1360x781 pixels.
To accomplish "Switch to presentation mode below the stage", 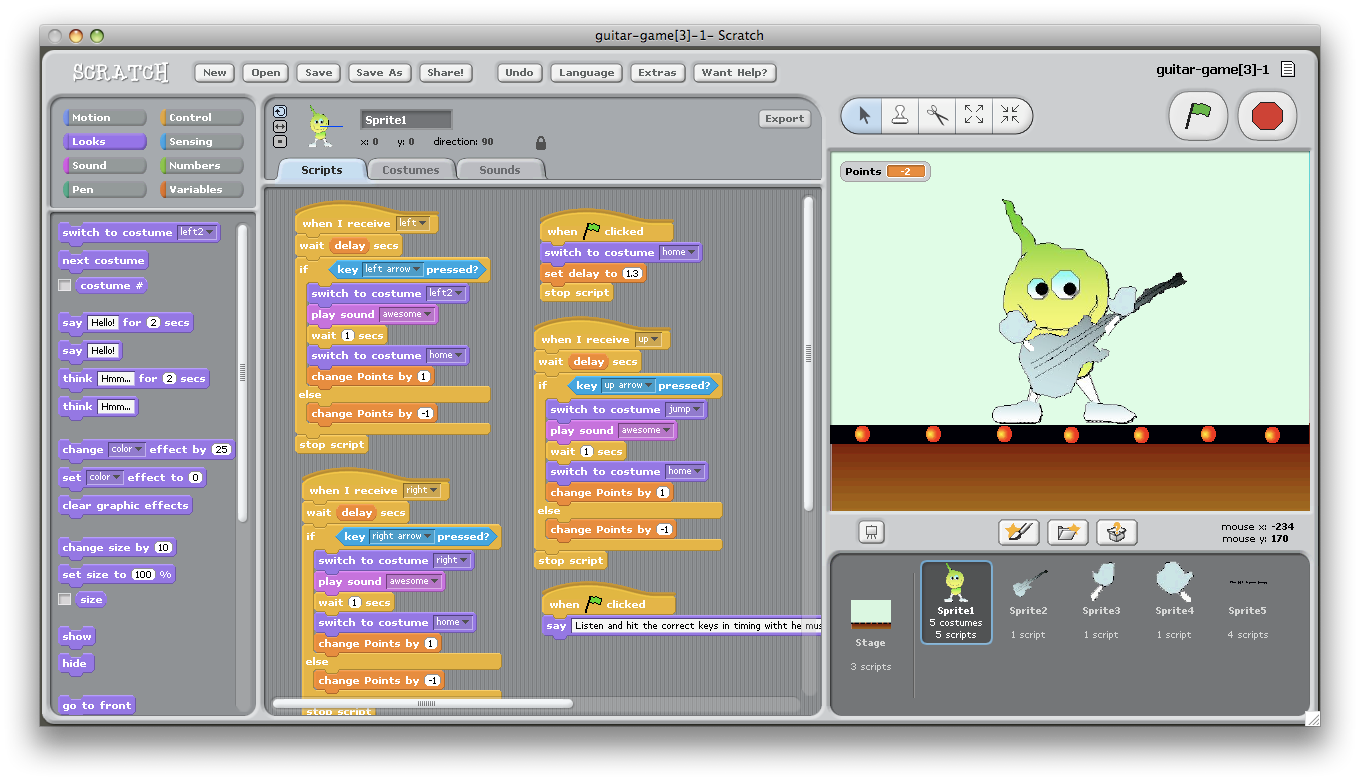I will [x=871, y=532].
